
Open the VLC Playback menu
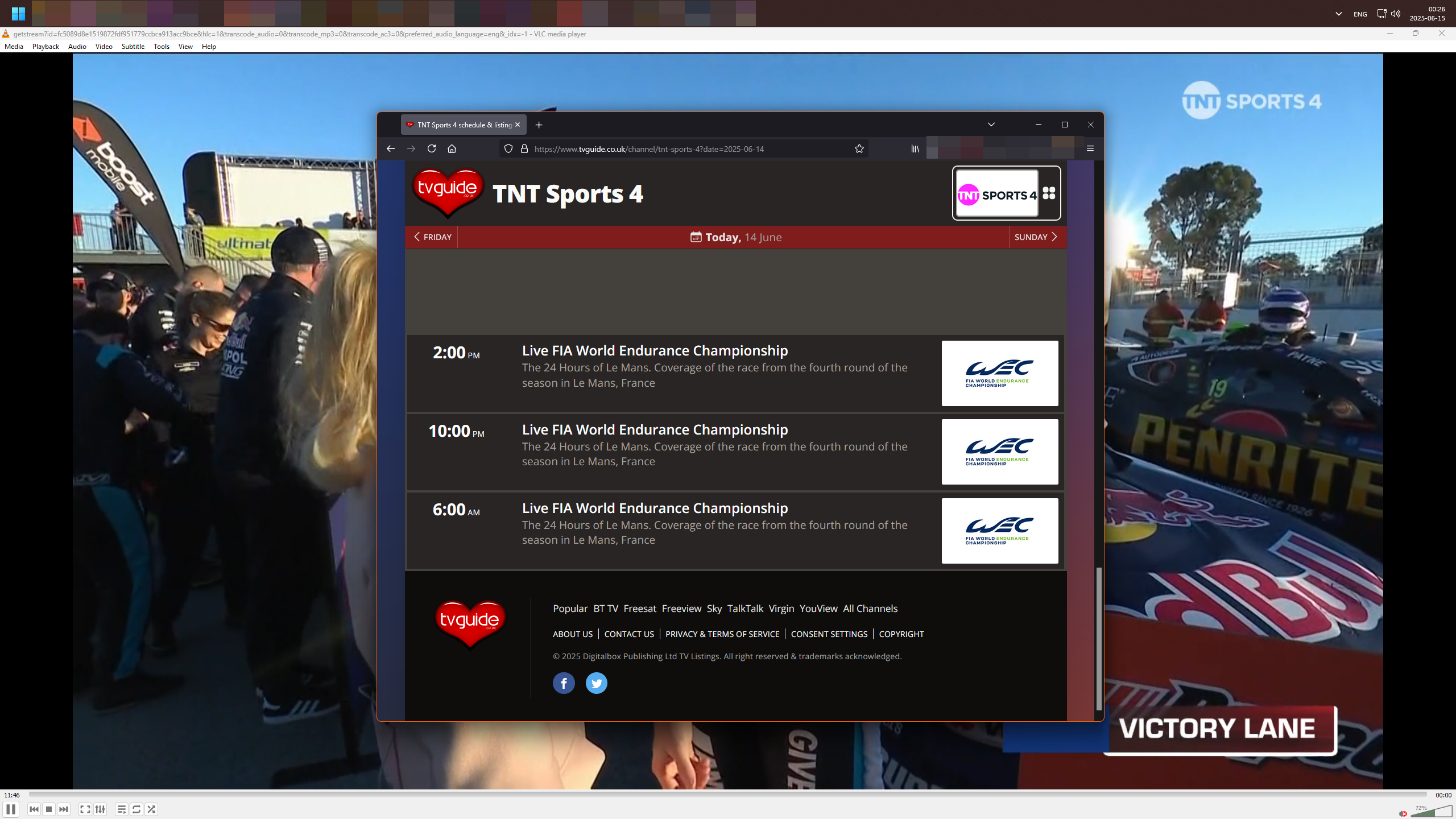click(x=45, y=47)
